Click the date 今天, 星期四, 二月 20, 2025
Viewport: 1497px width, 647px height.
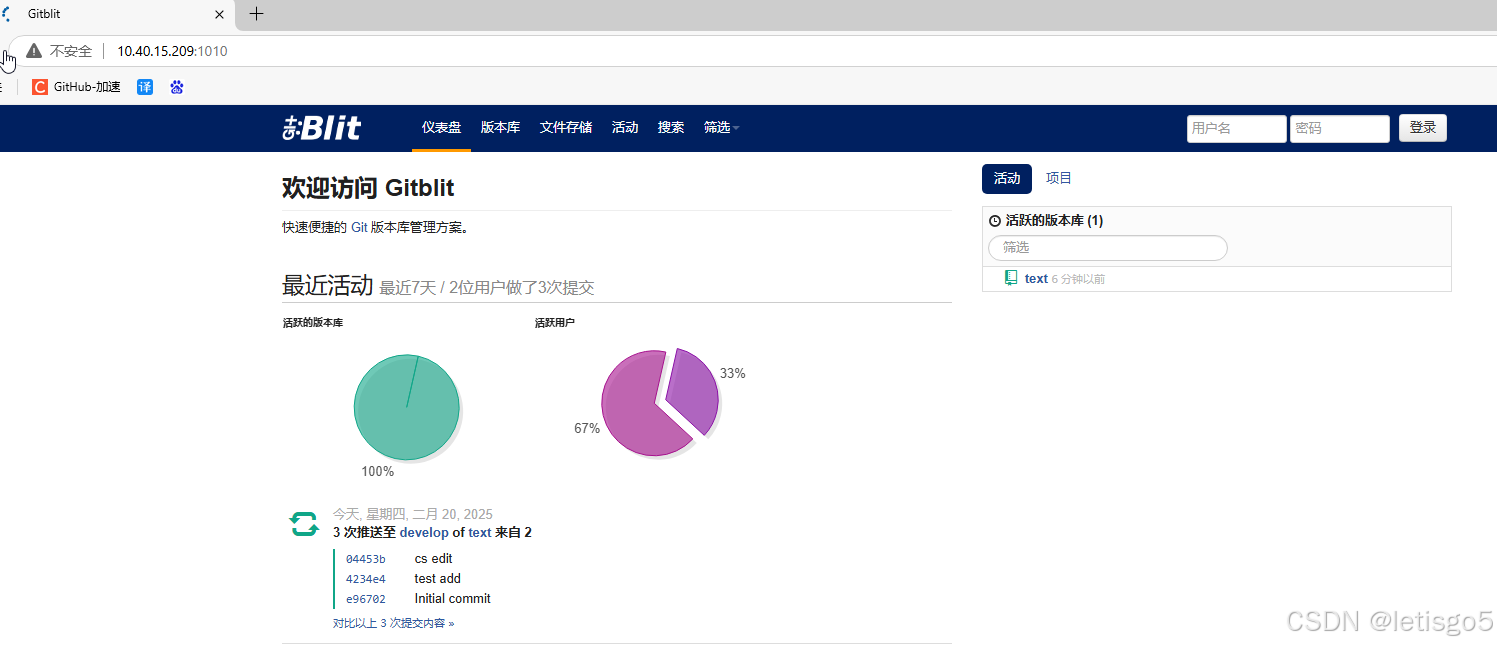[x=413, y=514]
